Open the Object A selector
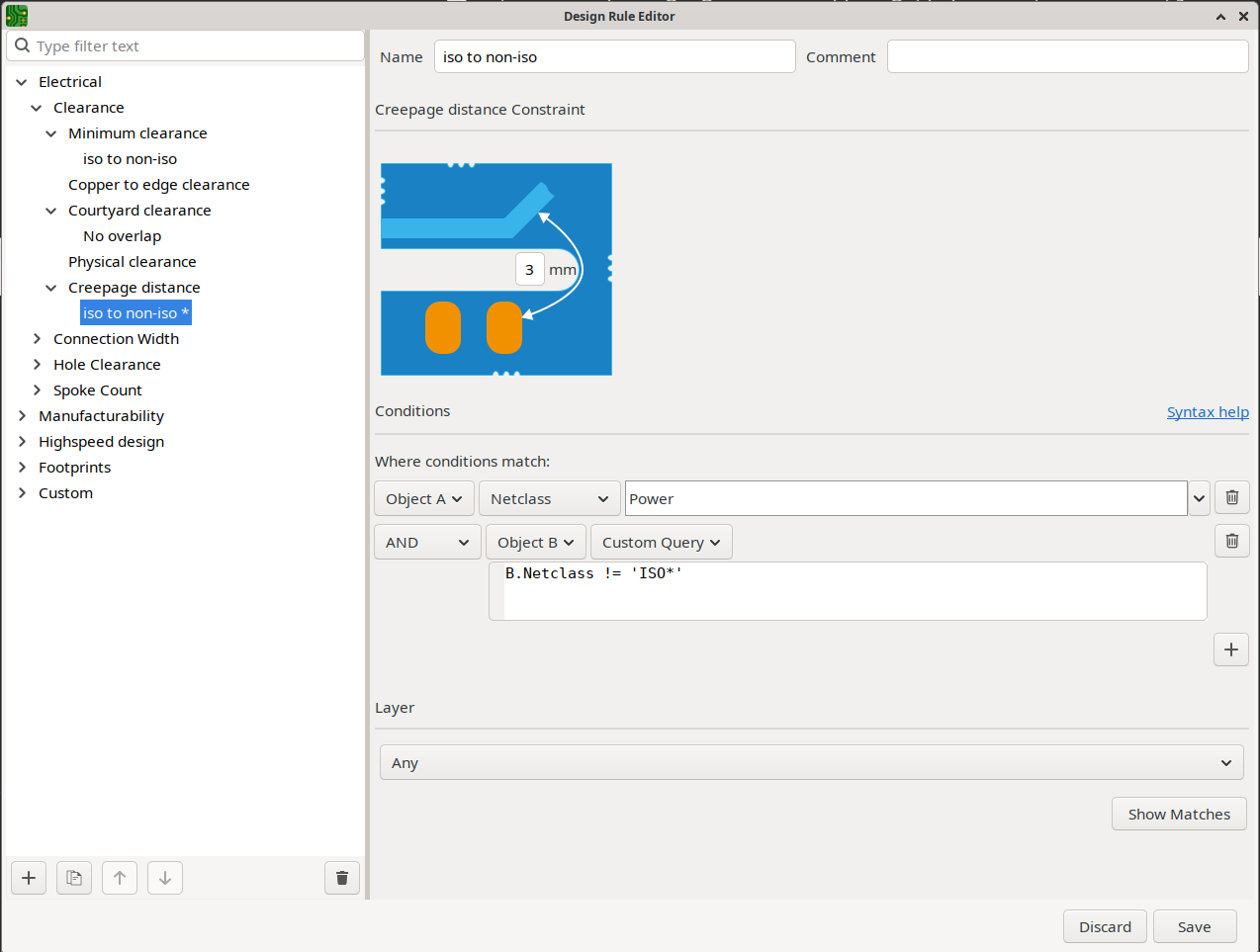 tap(423, 498)
